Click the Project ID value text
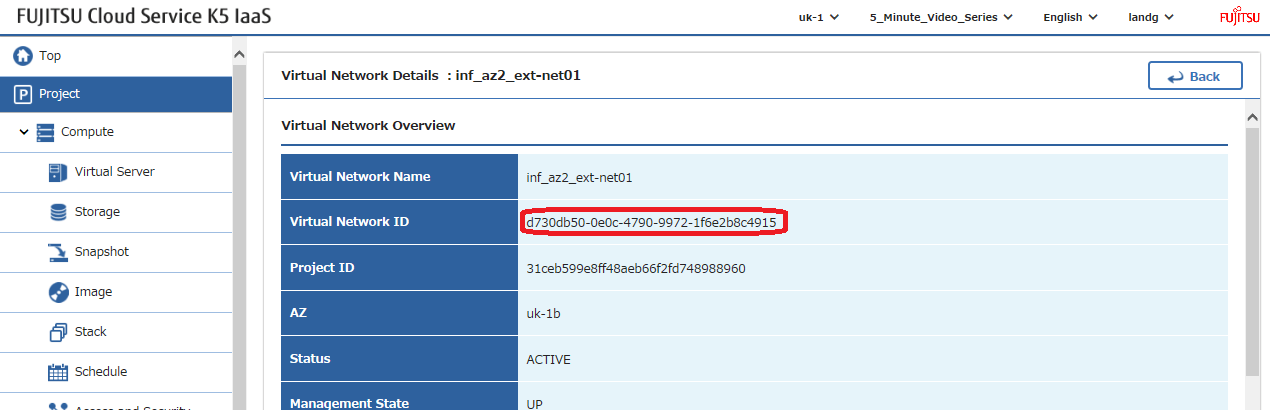The height and width of the screenshot is (410, 1270). coord(636,269)
